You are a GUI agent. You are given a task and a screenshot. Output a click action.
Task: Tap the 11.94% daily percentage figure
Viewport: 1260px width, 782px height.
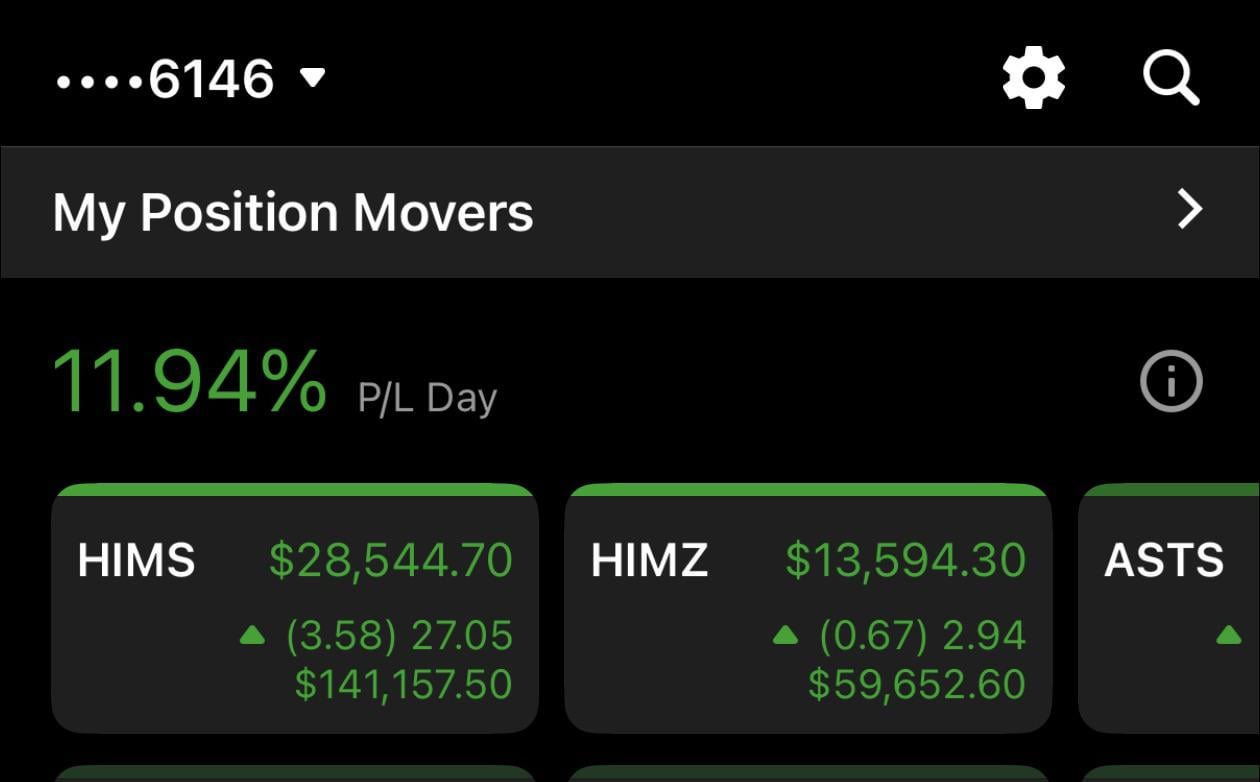pos(189,382)
